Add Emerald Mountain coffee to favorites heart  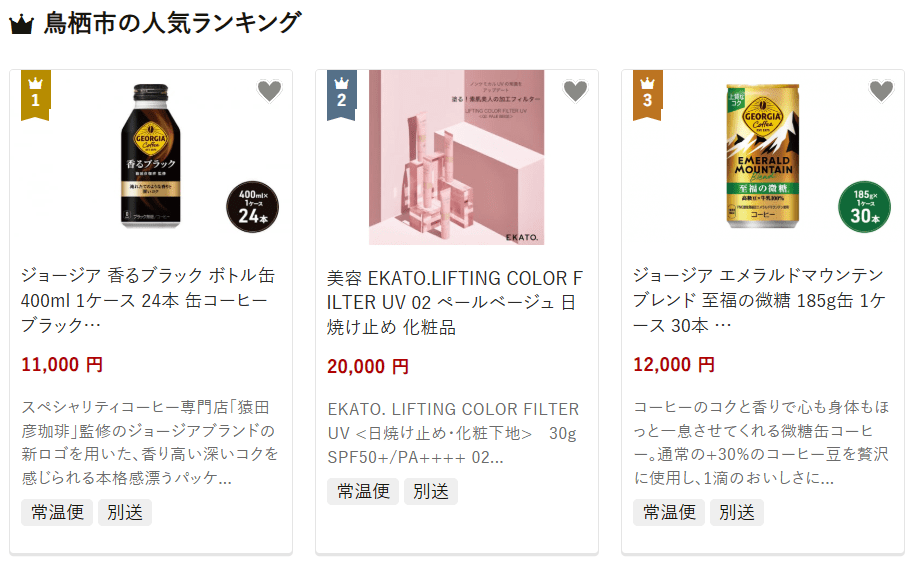(881, 91)
